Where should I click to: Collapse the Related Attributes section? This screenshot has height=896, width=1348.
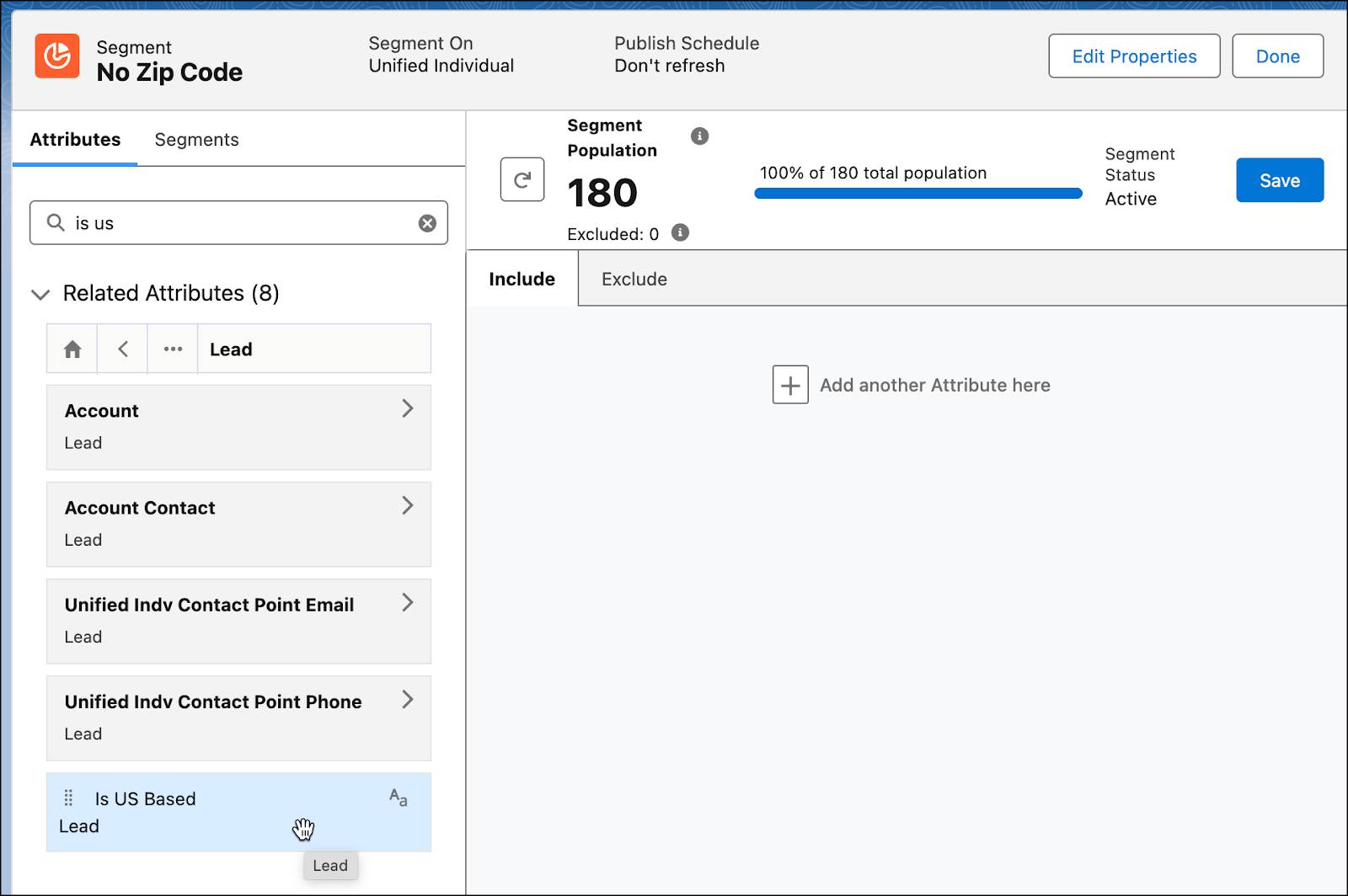pos(40,294)
